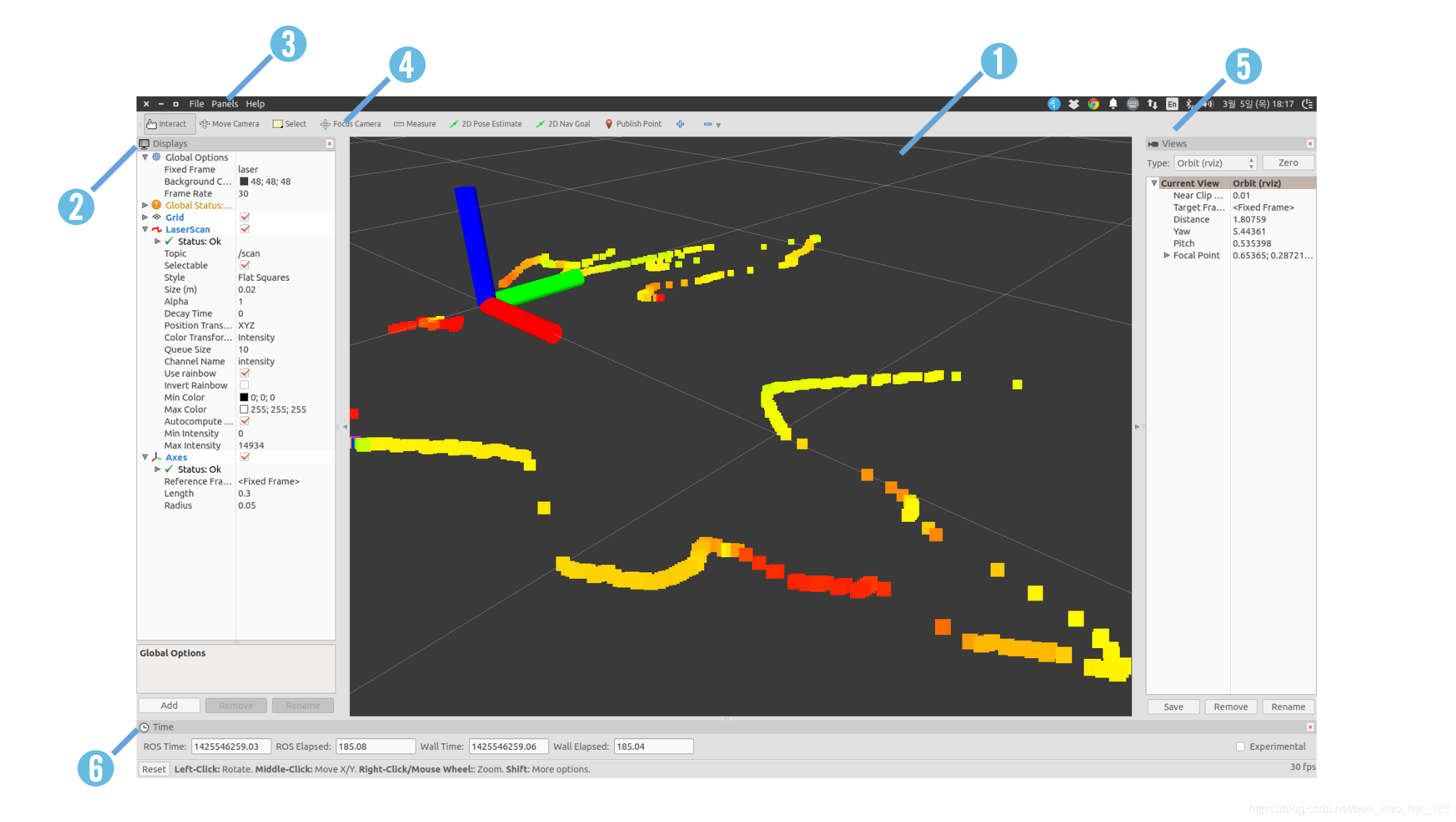The height and width of the screenshot is (822, 1456).
Task: Click the Focus Camera tool
Action: pos(351,124)
